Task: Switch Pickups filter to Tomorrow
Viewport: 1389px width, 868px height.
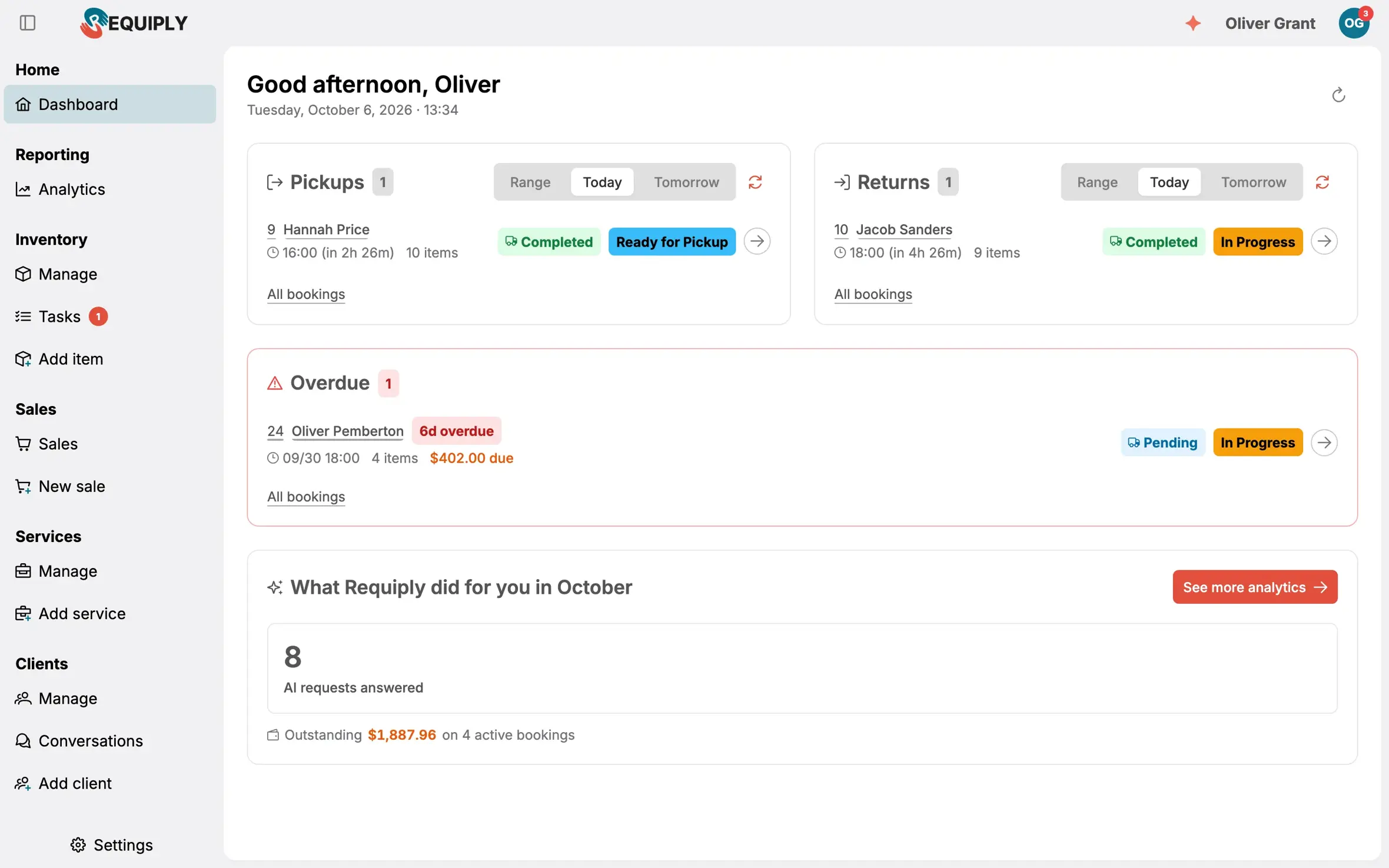Action: click(686, 182)
